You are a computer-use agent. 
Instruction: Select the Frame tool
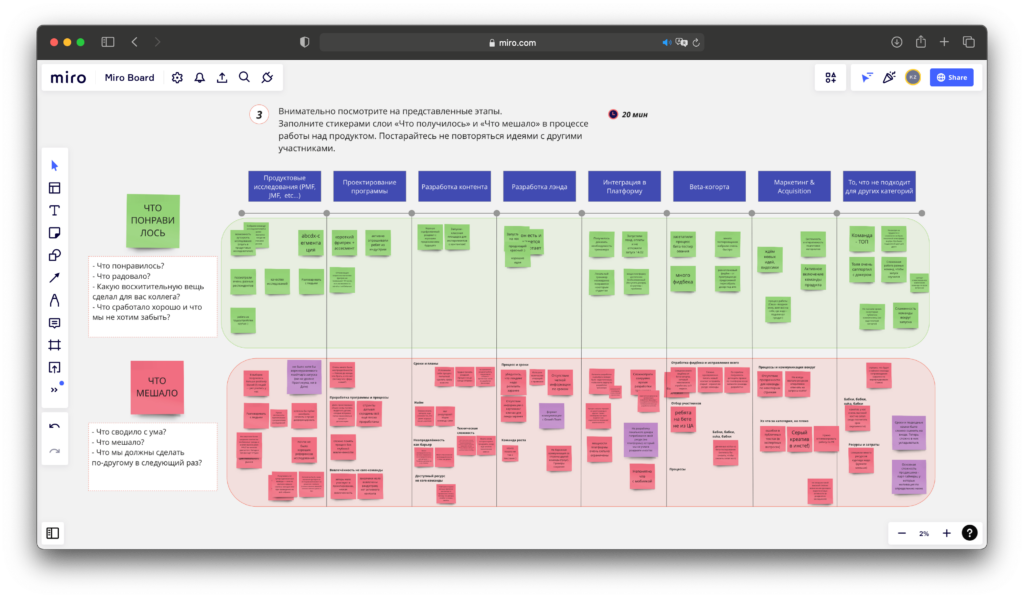[x=54, y=345]
